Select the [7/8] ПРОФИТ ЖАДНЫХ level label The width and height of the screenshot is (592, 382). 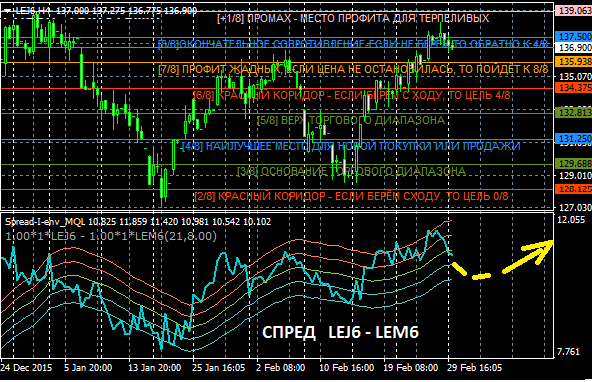(353, 69)
